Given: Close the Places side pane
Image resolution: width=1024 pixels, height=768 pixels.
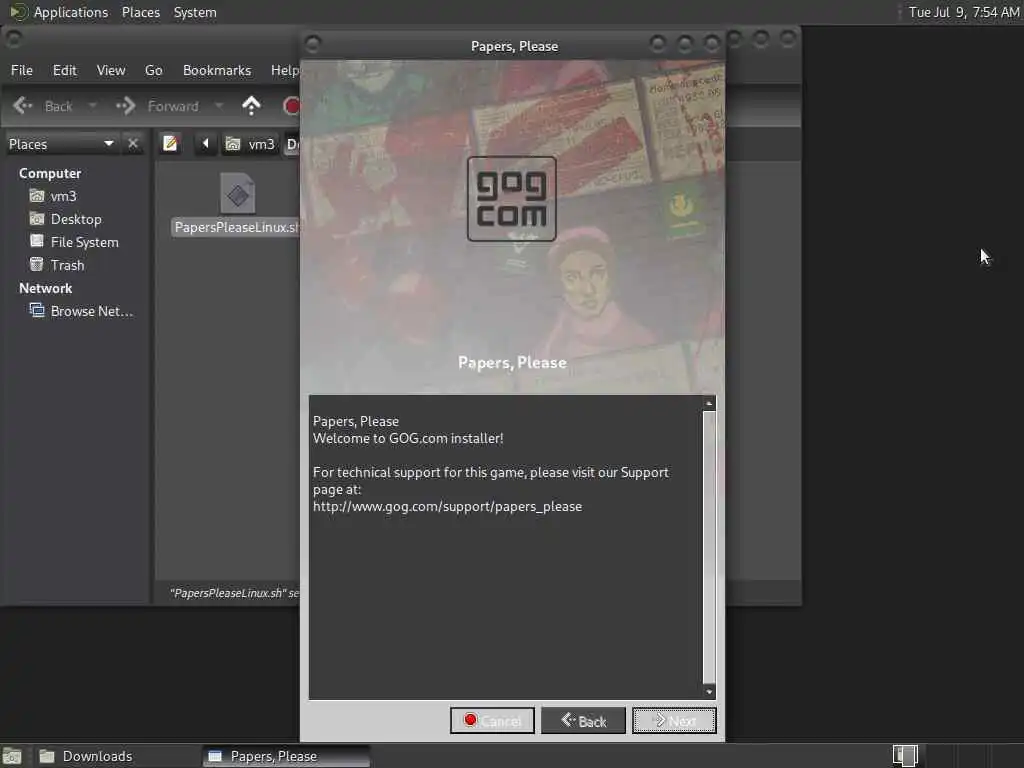Looking at the screenshot, I should [x=133, y=144].
